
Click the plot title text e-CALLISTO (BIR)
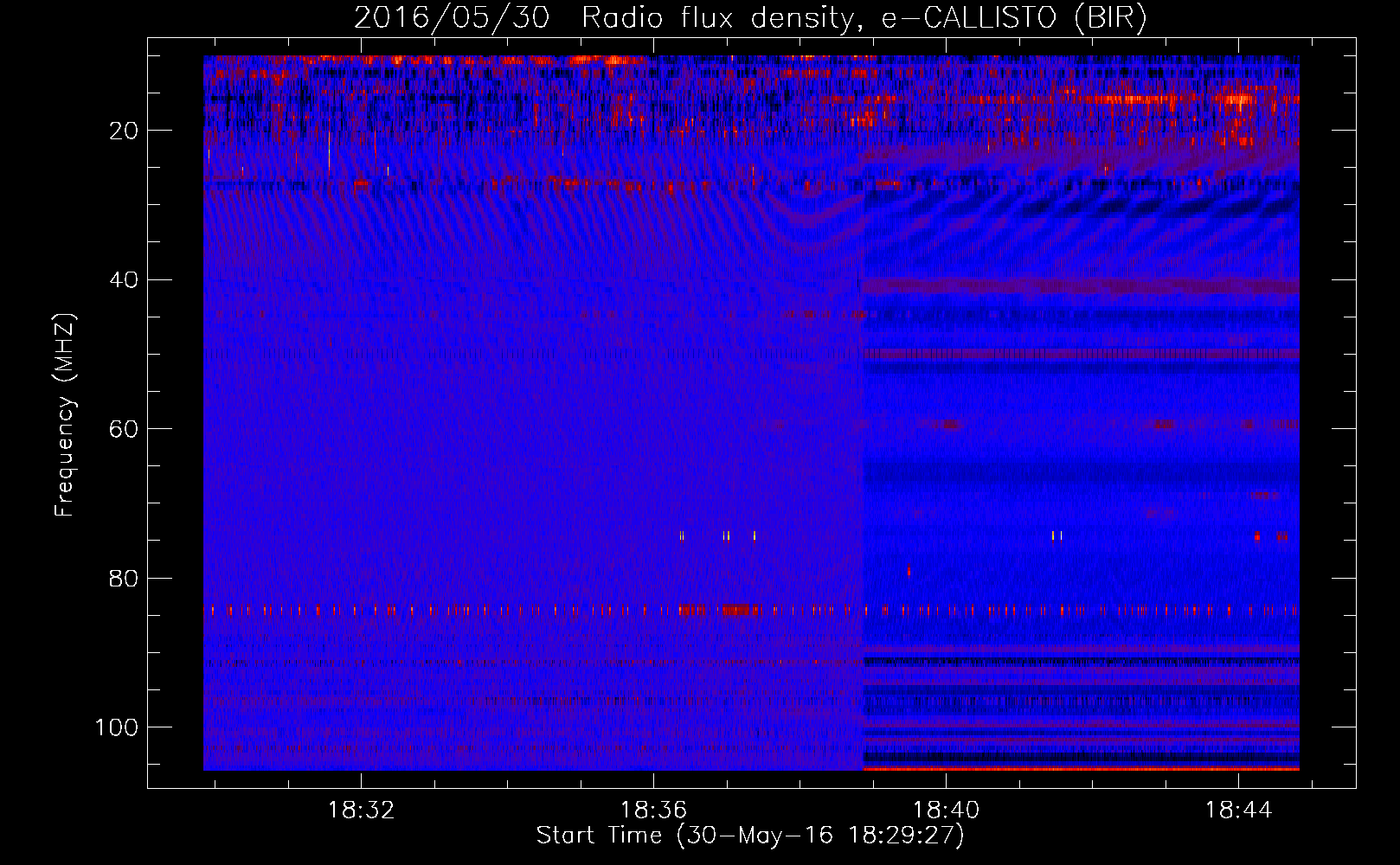point(1014,17)
